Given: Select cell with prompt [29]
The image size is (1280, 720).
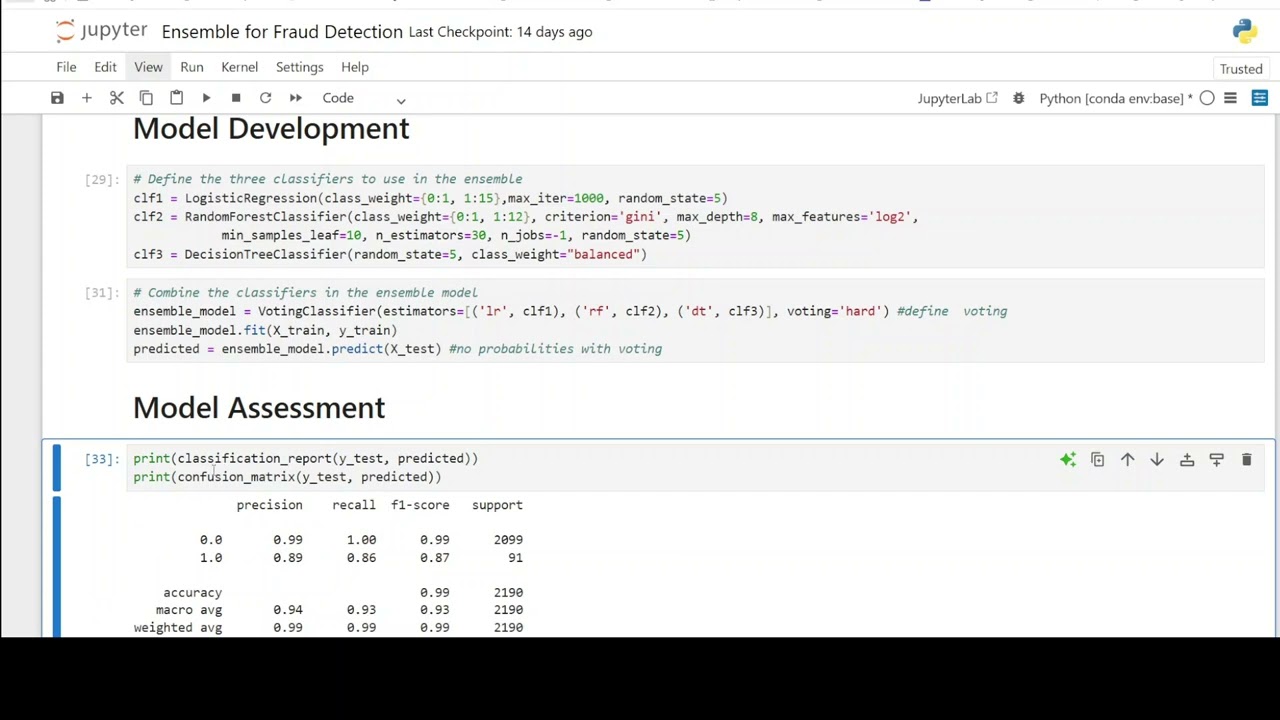Looking at the screenshot, I should click(x=101, y=179).
